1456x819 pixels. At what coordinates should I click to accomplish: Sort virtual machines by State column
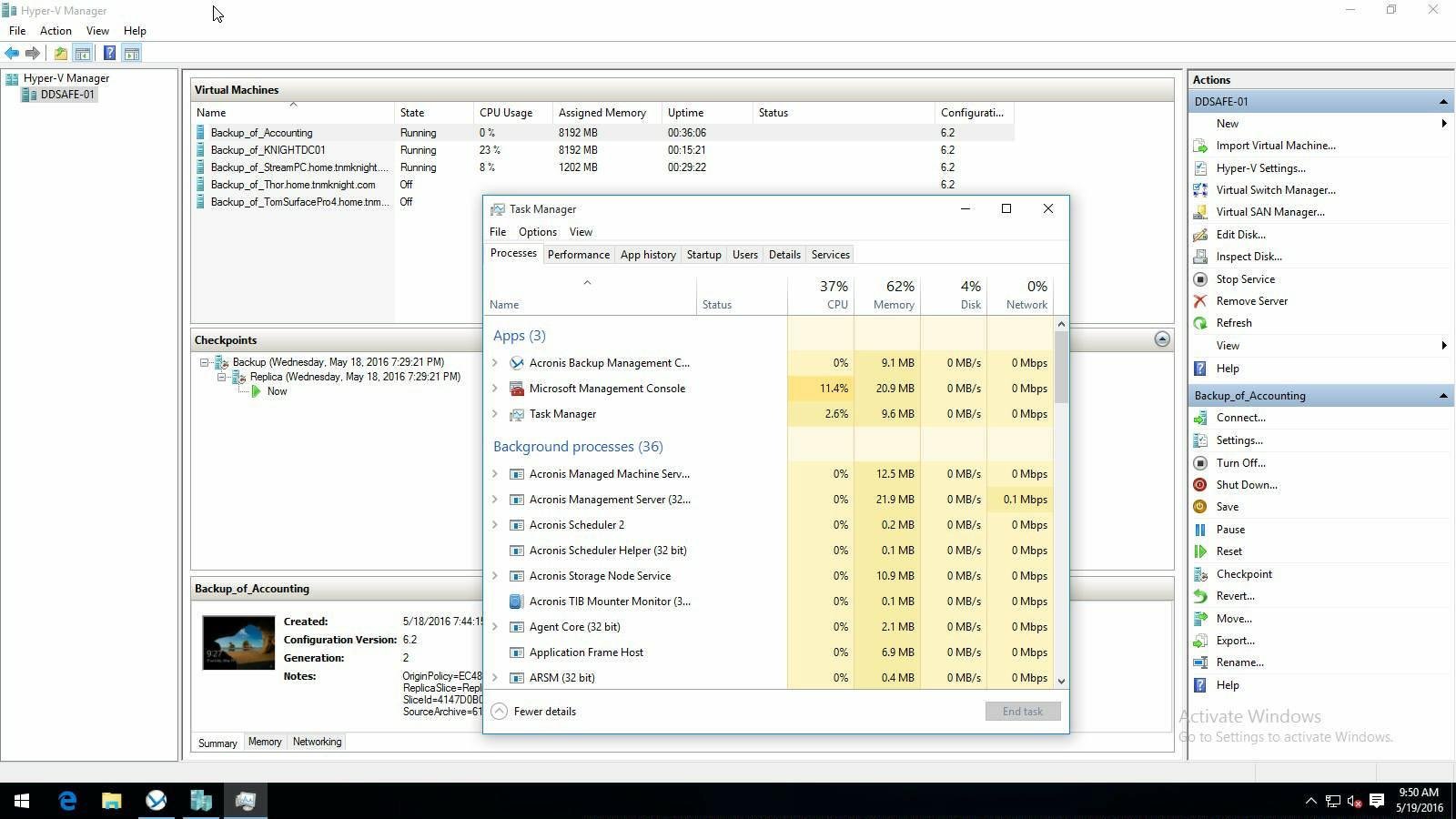434,113
